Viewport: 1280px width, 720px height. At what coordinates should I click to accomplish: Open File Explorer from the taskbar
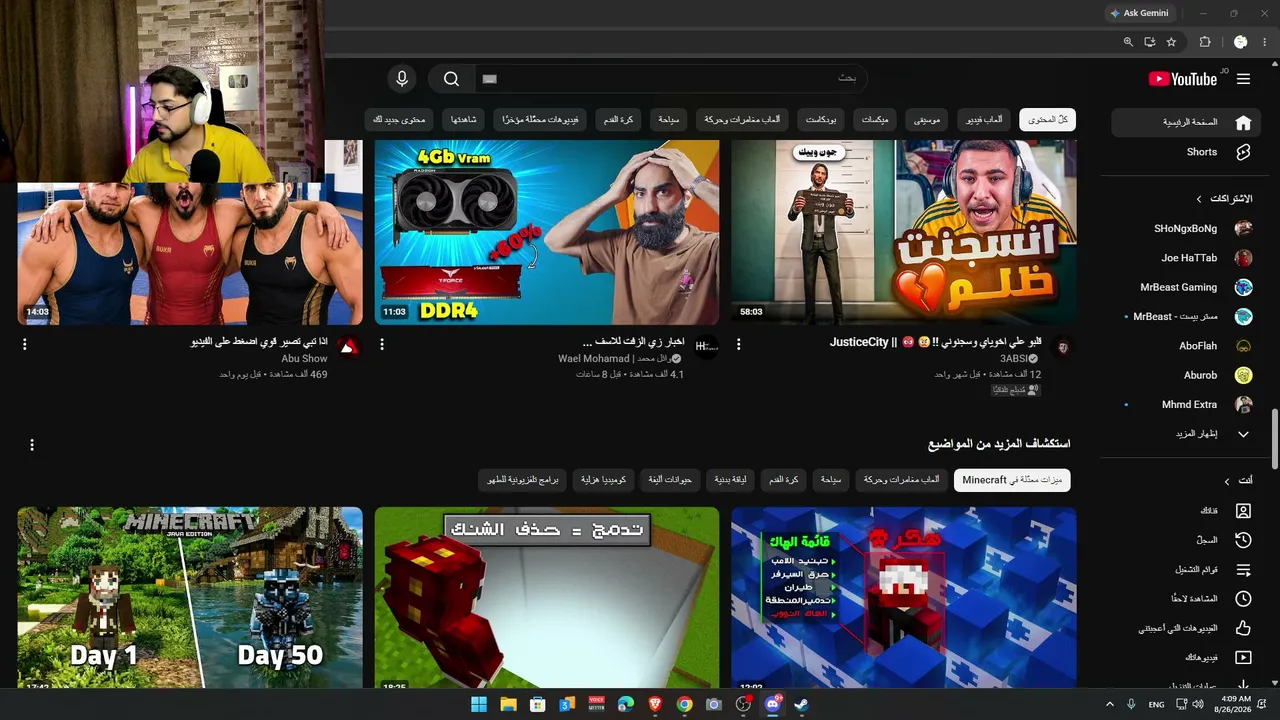click(x=508, y=704)
